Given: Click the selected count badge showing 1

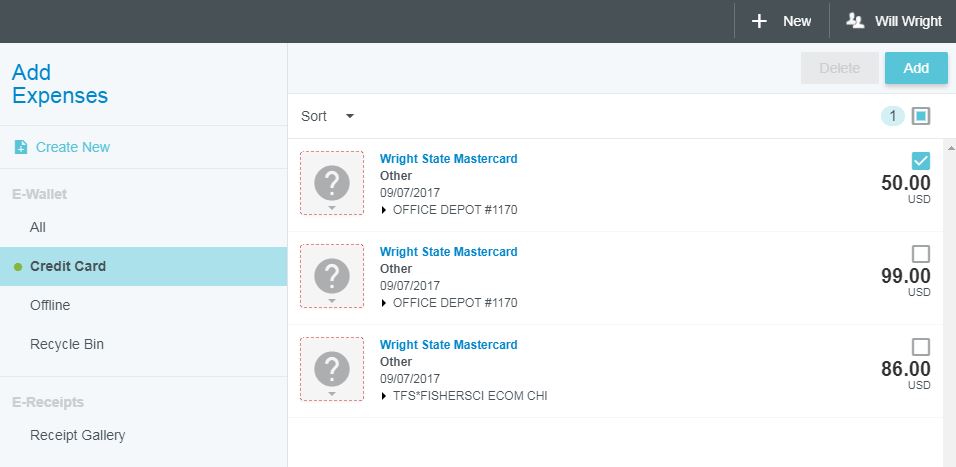Looking at the screenshot, I should click(x=892, y=116).
